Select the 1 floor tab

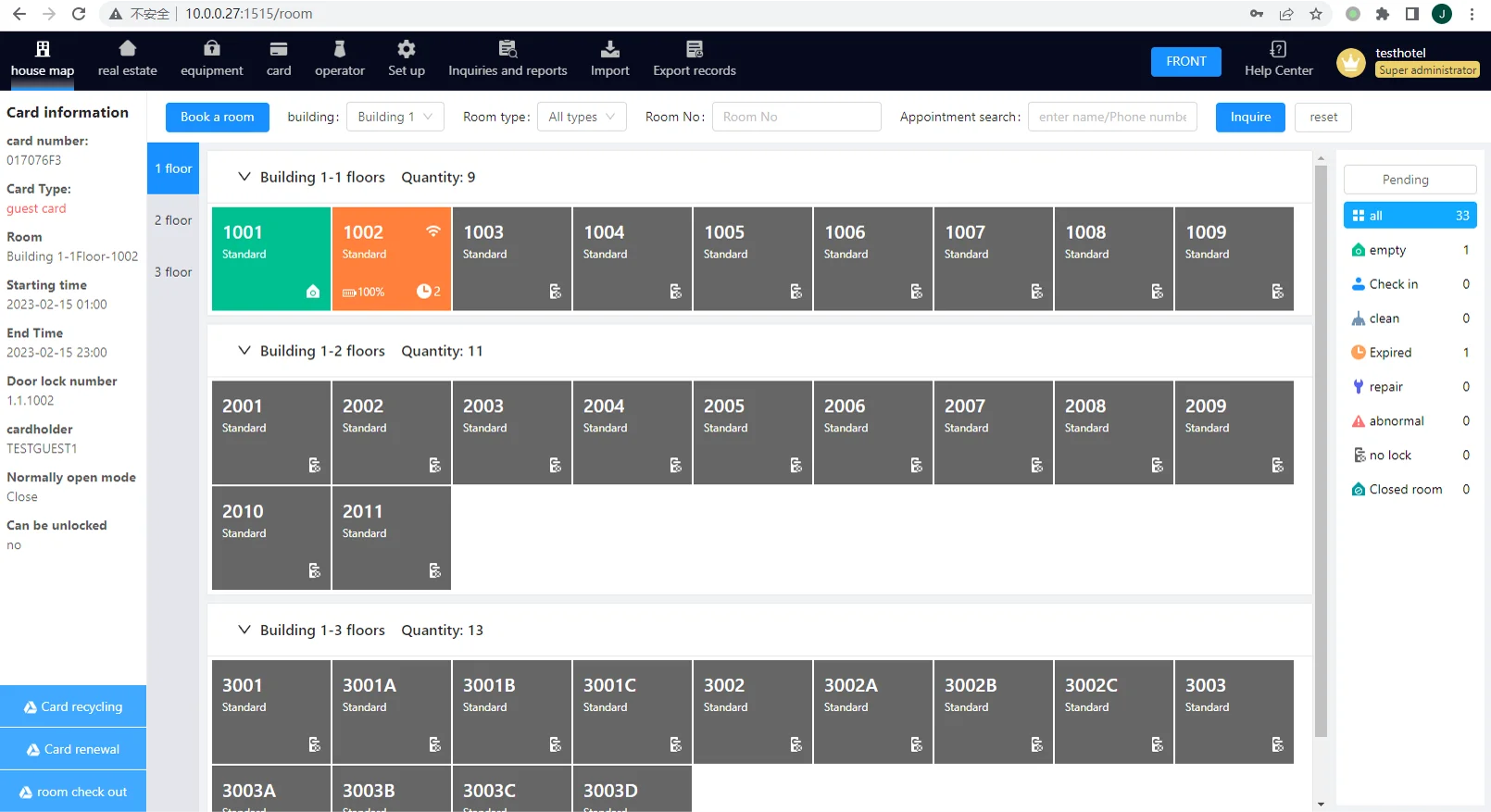click(173, 169)
